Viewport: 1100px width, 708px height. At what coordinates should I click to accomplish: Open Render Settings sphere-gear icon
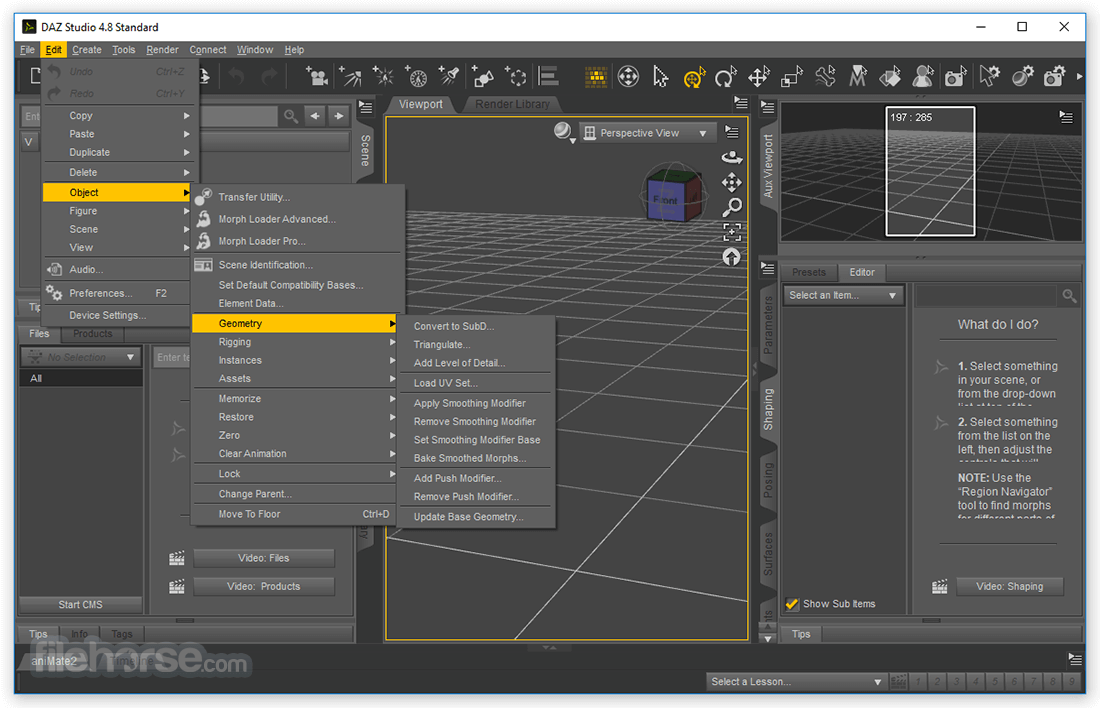pyautogui.click(x=1022, y=76)
